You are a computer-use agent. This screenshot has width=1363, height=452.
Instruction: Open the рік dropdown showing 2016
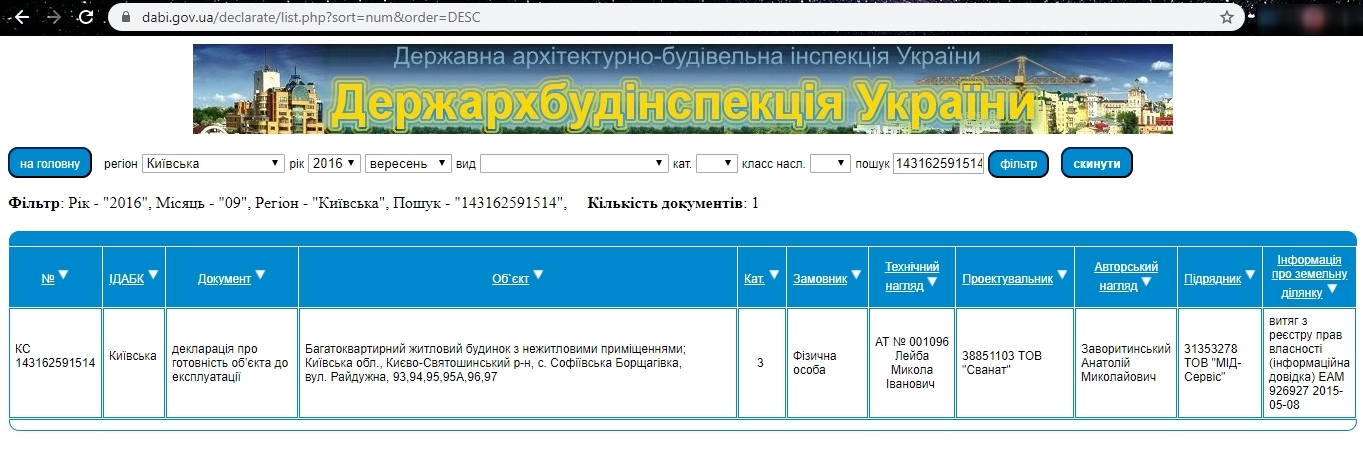click(x=334, y=163)
